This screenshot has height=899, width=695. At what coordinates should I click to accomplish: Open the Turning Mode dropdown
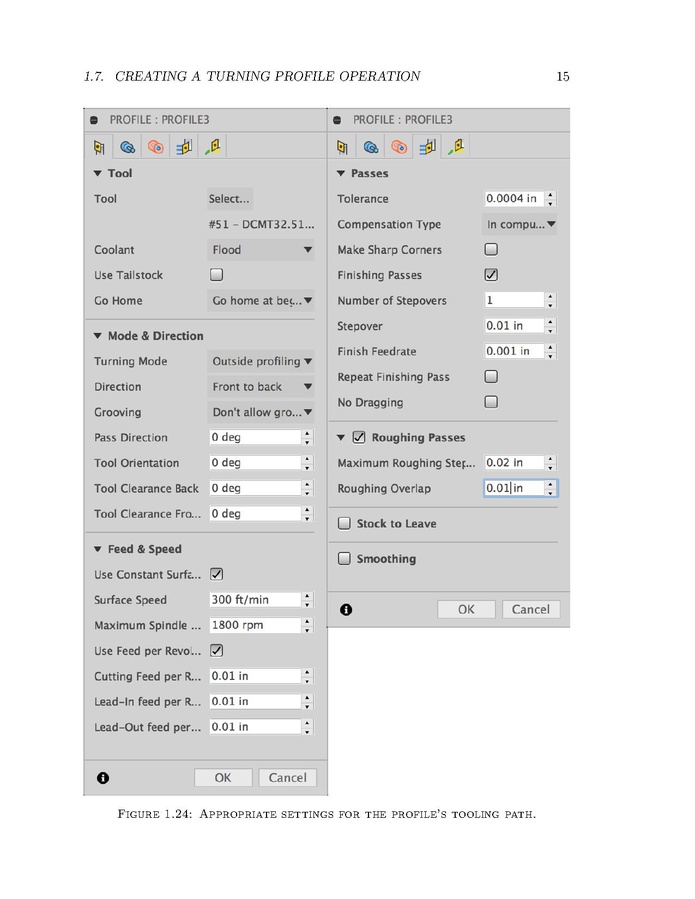[x=261, y=361]
